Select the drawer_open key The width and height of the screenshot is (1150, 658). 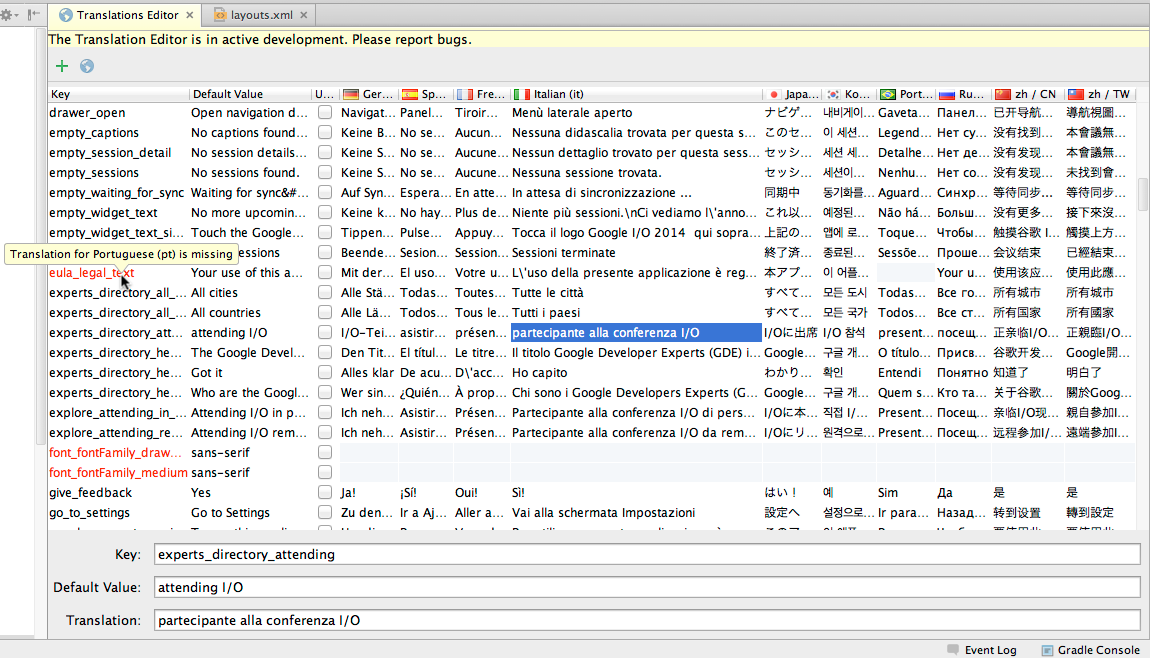coord(87,112)
